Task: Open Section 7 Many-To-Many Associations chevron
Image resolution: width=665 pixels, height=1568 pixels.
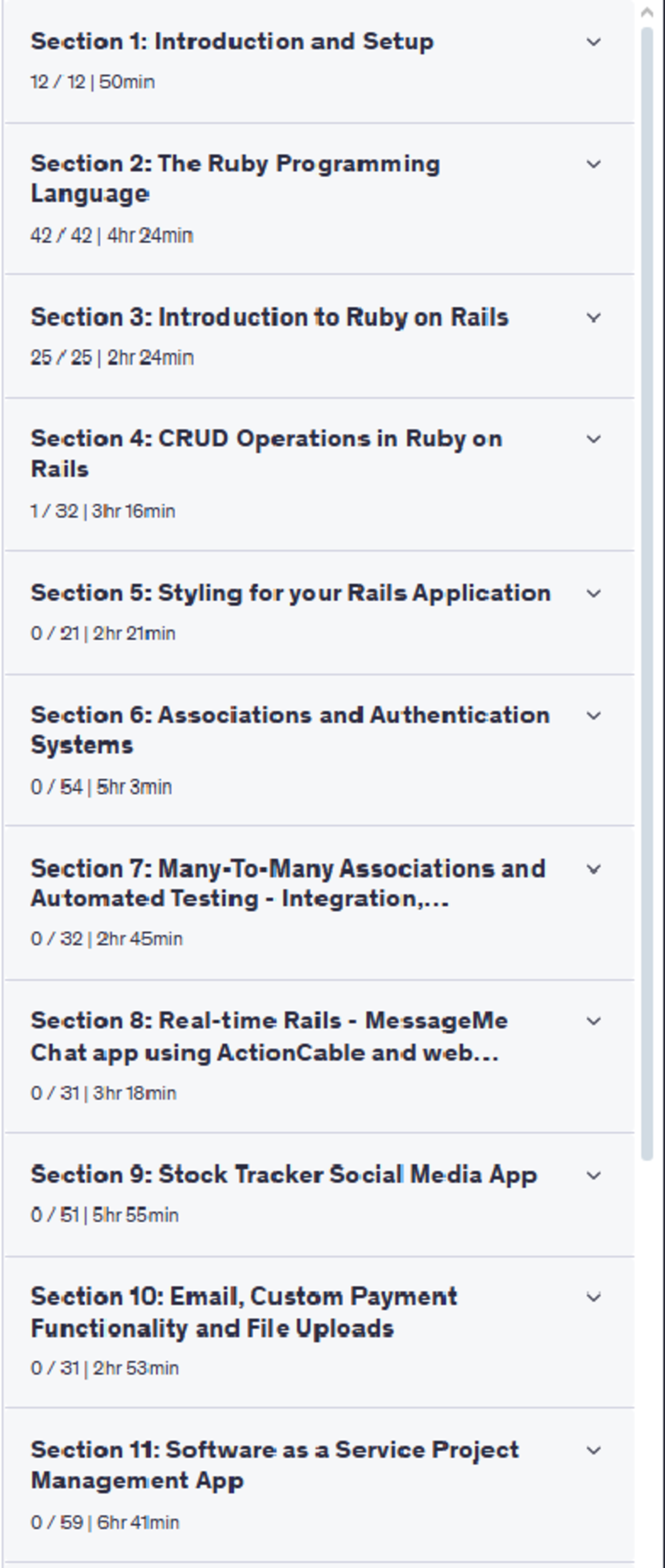Action: pos(593,869)
